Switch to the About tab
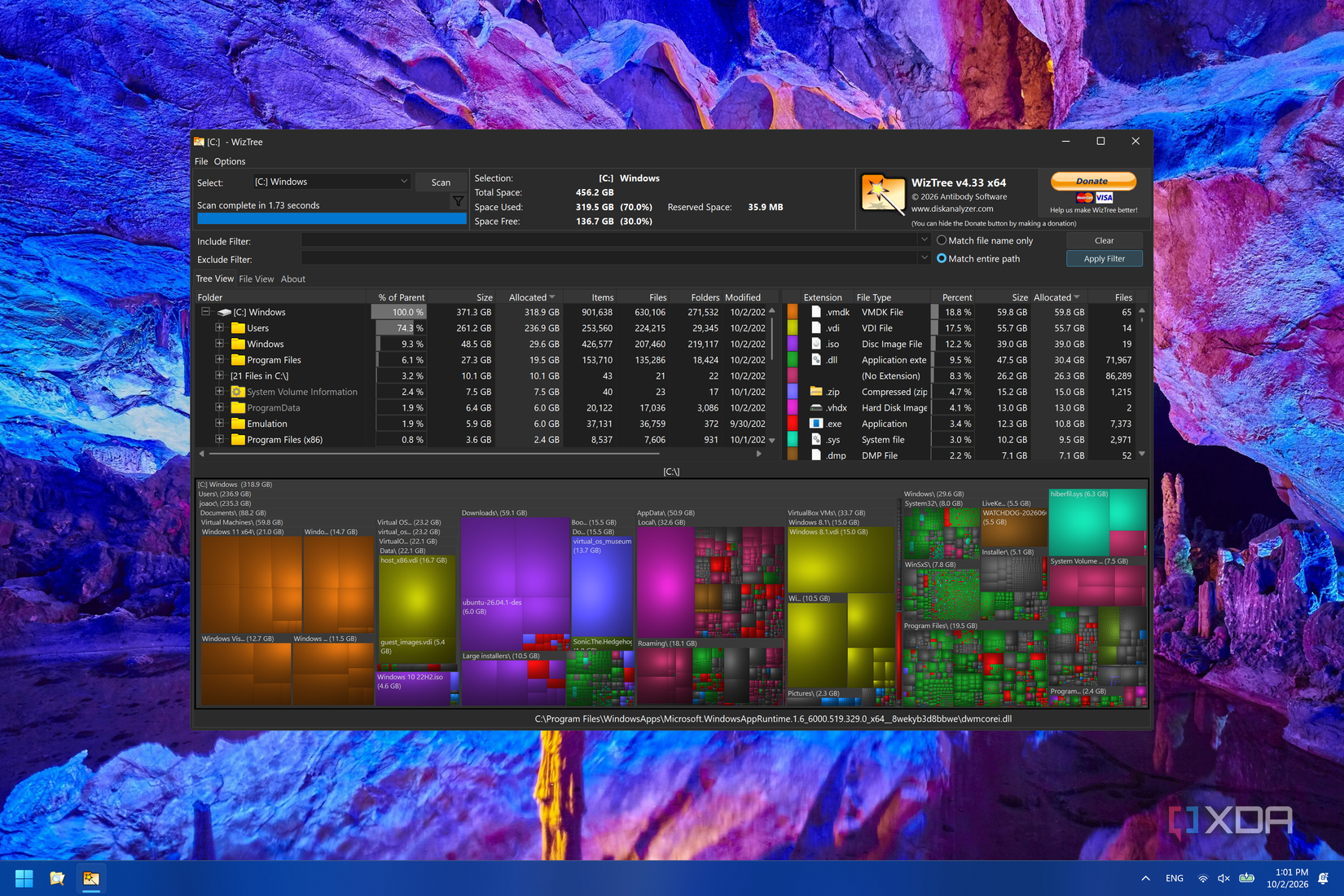Screen dimensions: 1344x896 coord(293,279)
